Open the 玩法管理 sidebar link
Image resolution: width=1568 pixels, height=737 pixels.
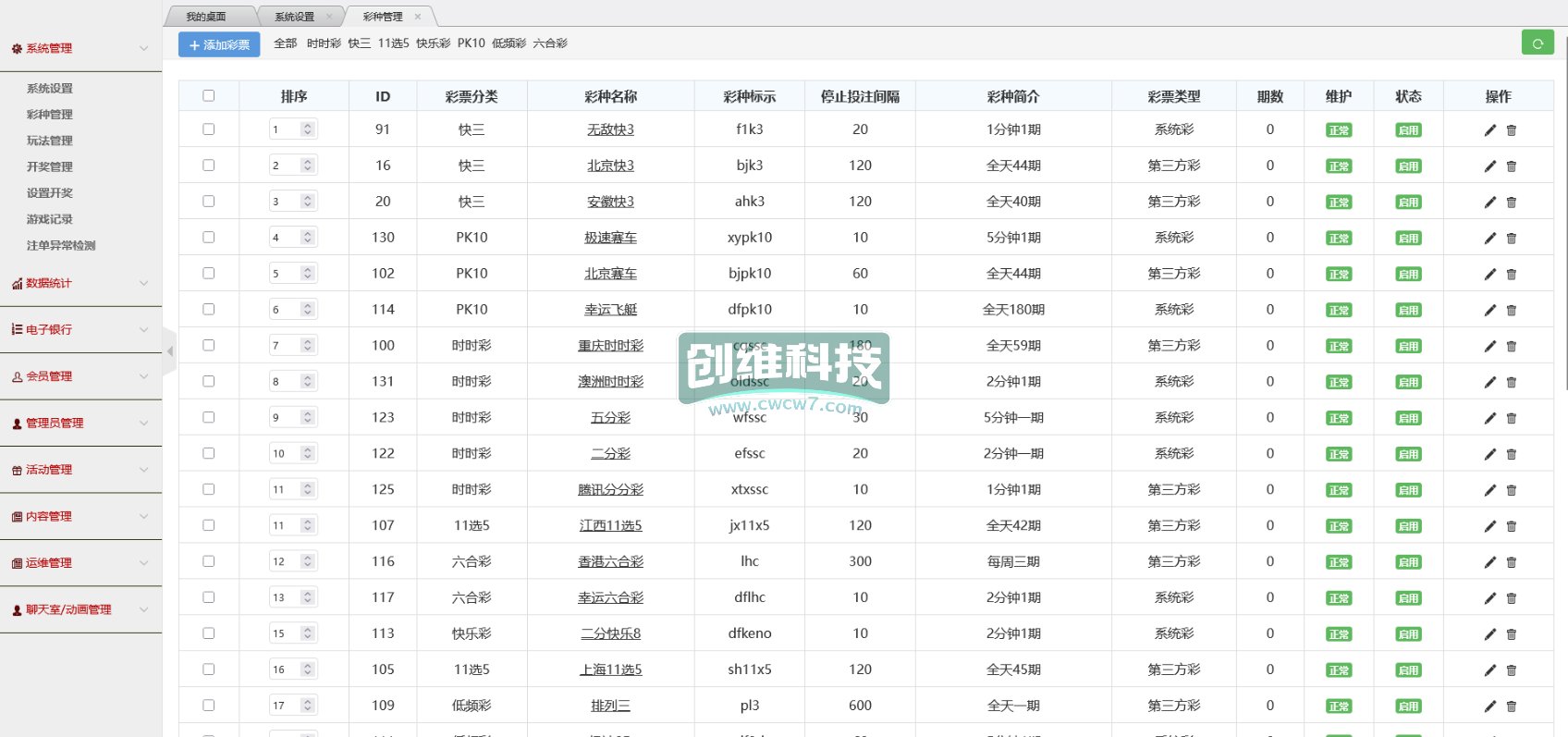50,141
